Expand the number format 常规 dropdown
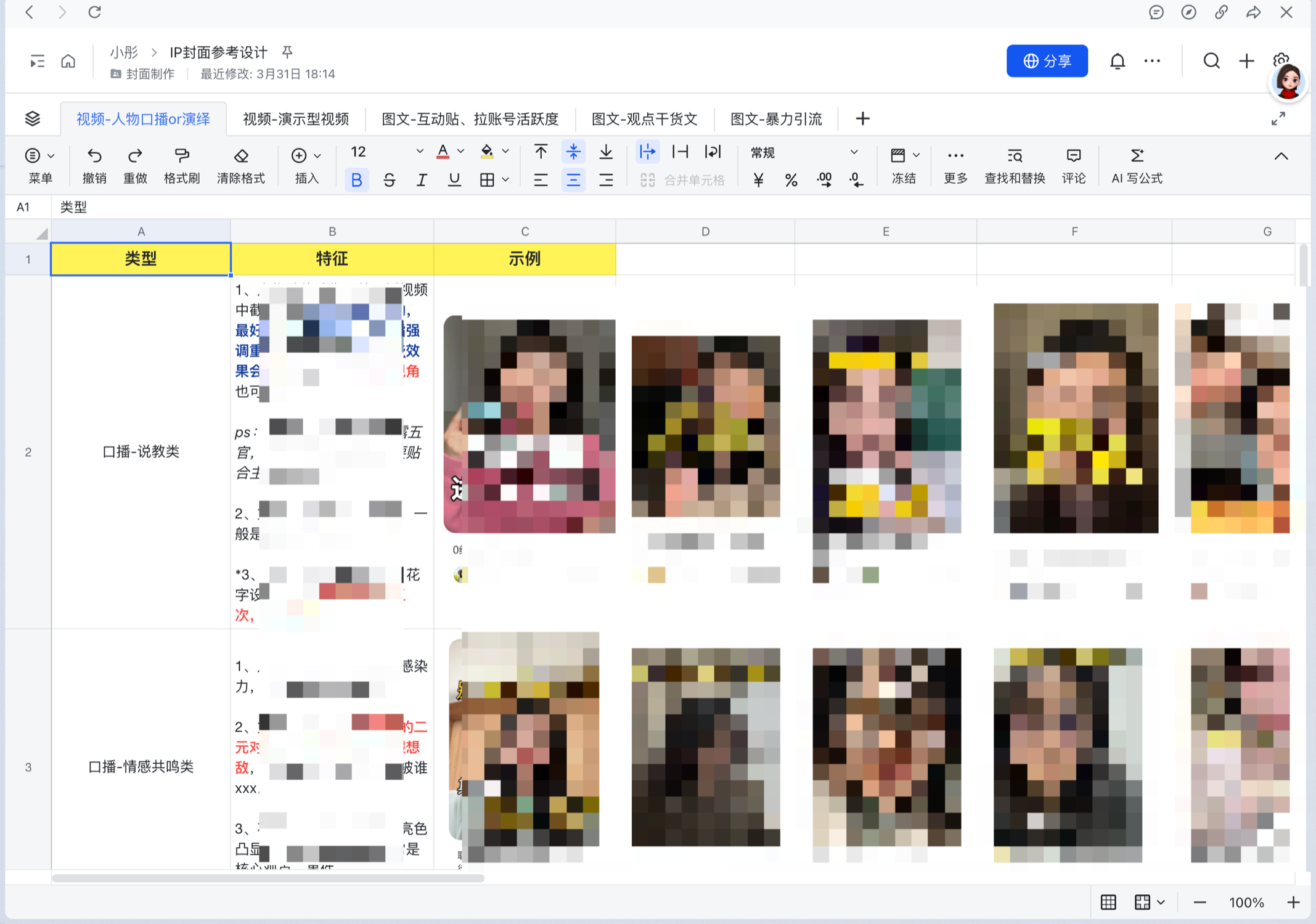The width and height of the screenshot is (1316, 924). (854, 152)
